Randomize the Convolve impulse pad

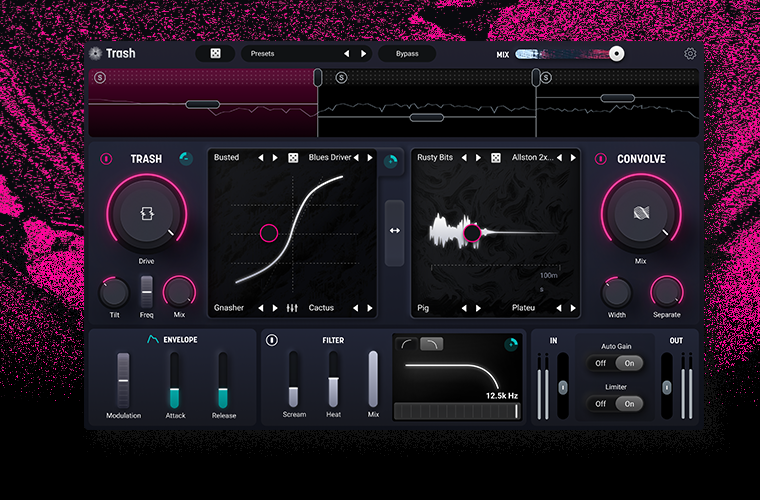(495, 158)
